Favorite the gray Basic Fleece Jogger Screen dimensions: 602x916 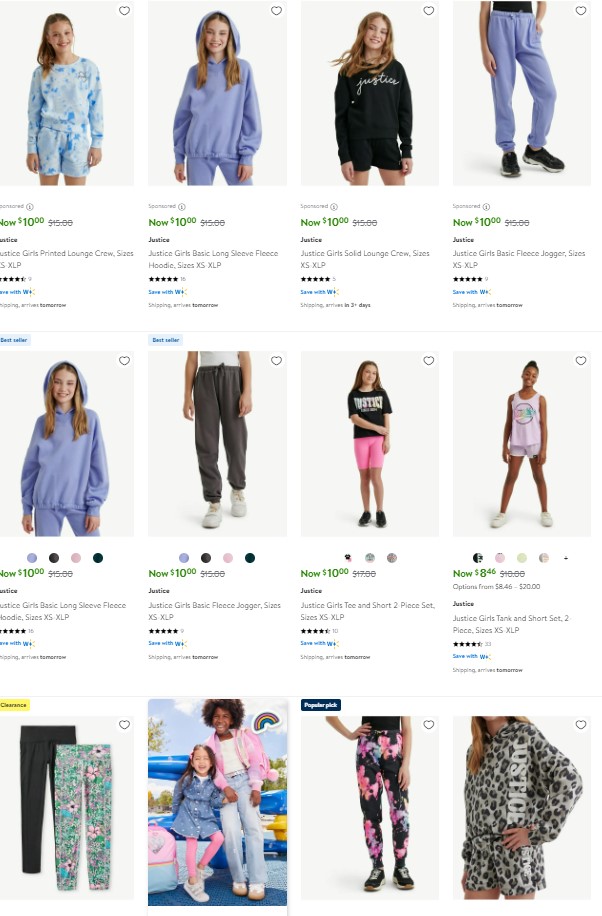276,360
